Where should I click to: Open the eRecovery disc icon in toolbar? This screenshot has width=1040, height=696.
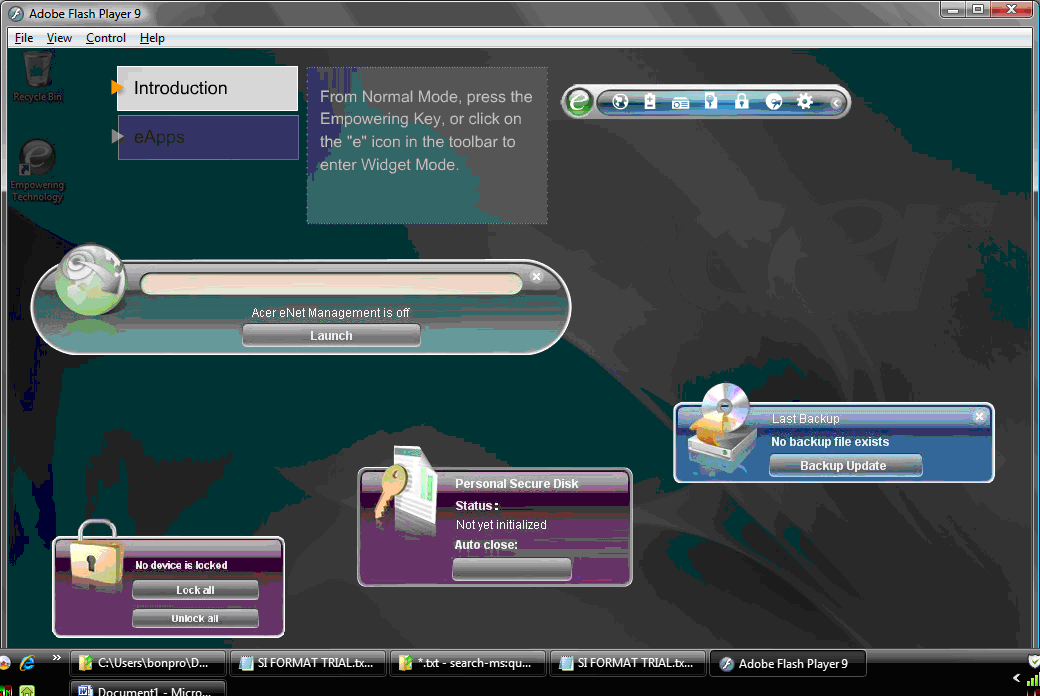tap(773, 101)
